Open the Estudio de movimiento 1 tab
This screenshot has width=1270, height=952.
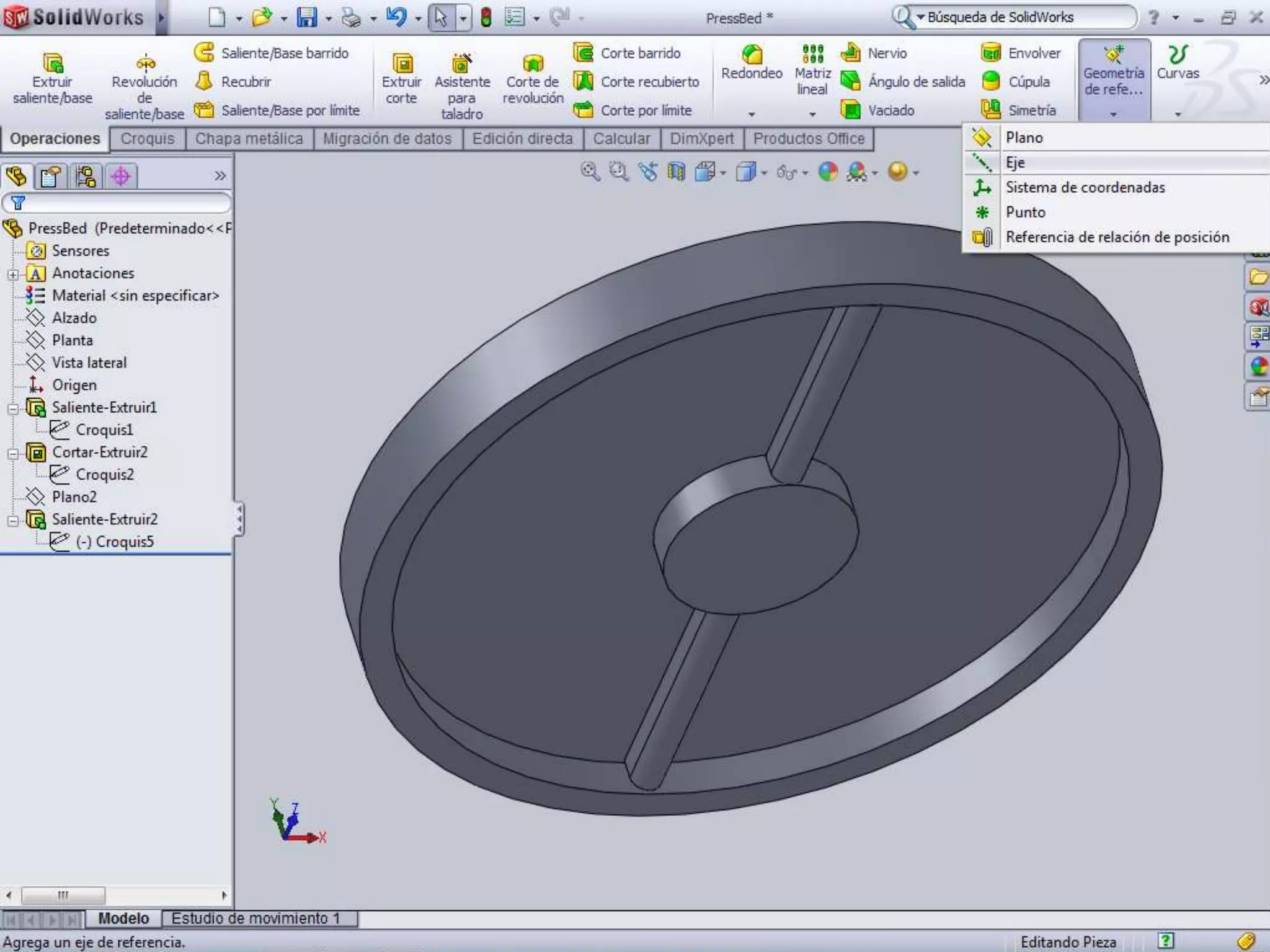(x=255, y=918)
